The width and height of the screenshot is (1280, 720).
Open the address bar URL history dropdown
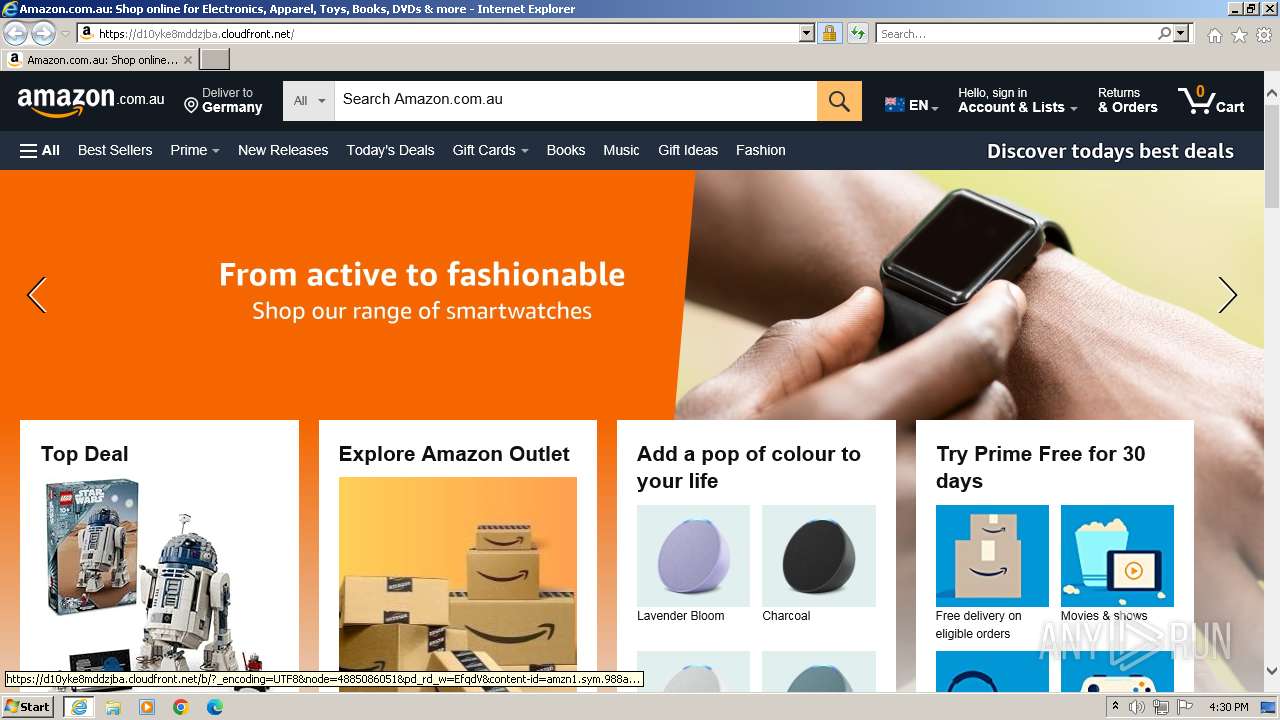point(807,33)
